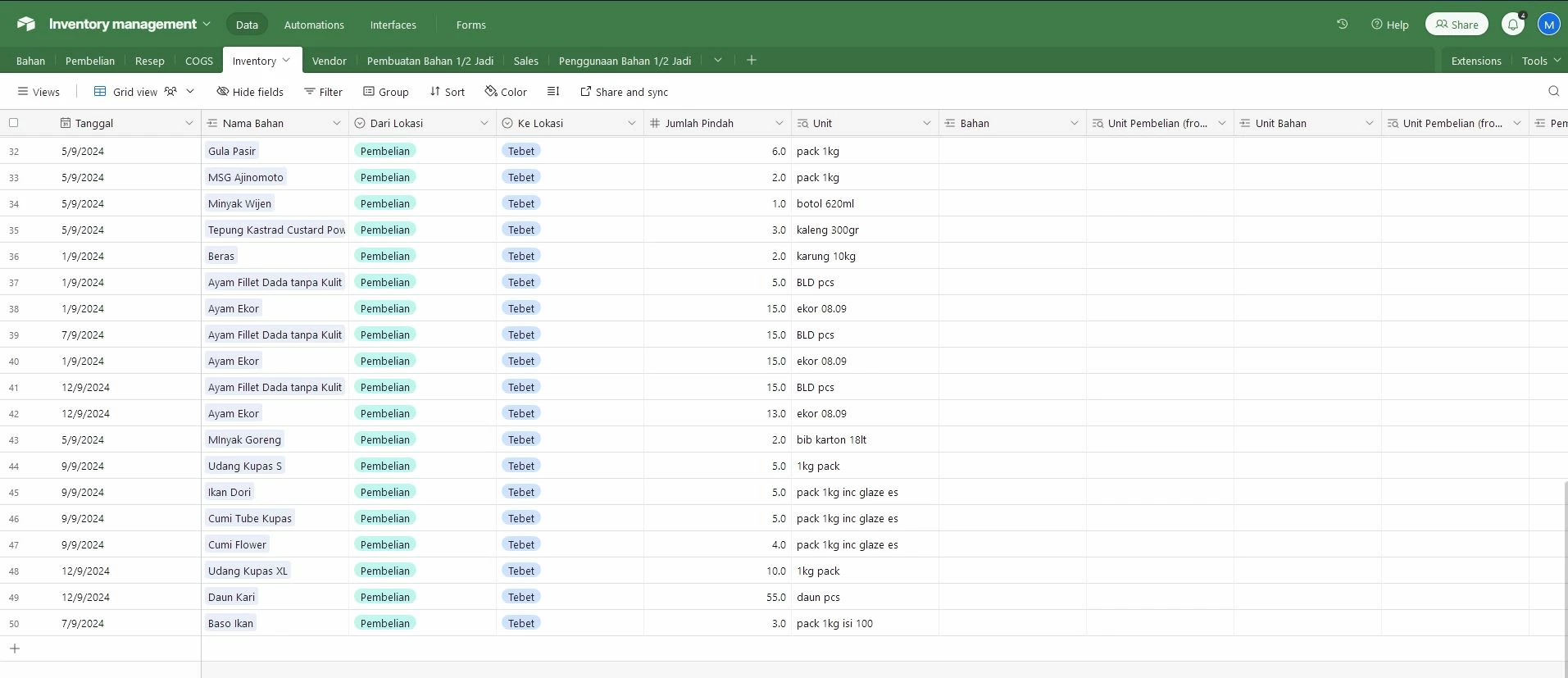Image resolution: width=1568 pixels, height=678 pixels.
Task: Add a new record with plus icon
Action: [x=14, y=648]
